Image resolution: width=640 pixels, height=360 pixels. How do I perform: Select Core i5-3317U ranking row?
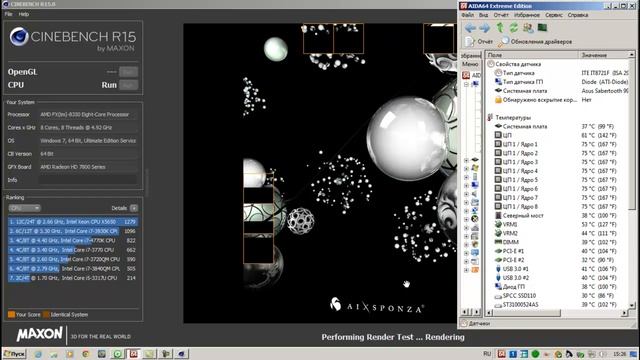[73, 278]
